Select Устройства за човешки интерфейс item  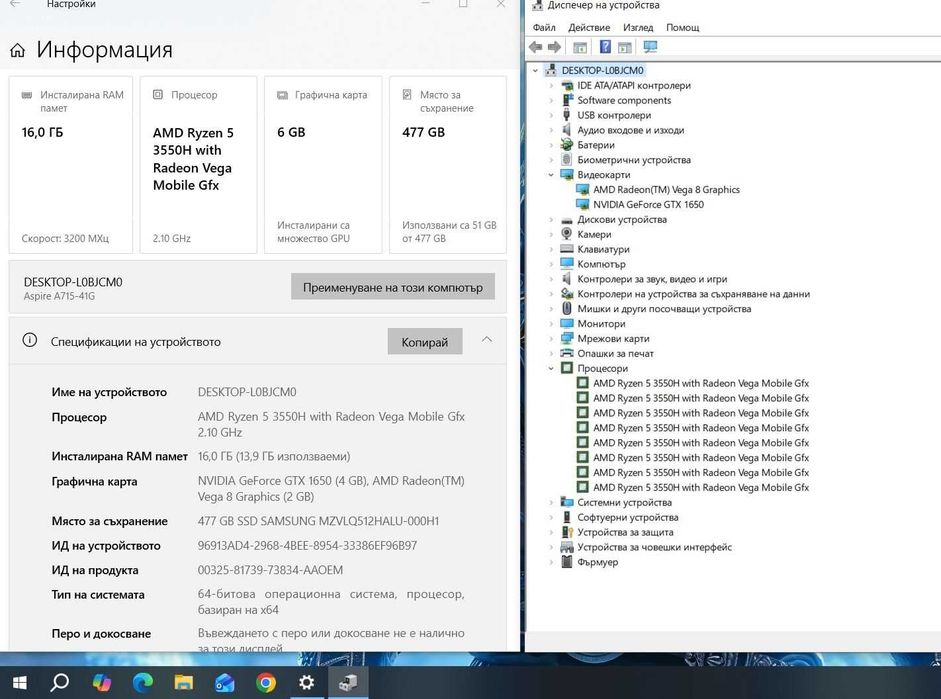654,547
